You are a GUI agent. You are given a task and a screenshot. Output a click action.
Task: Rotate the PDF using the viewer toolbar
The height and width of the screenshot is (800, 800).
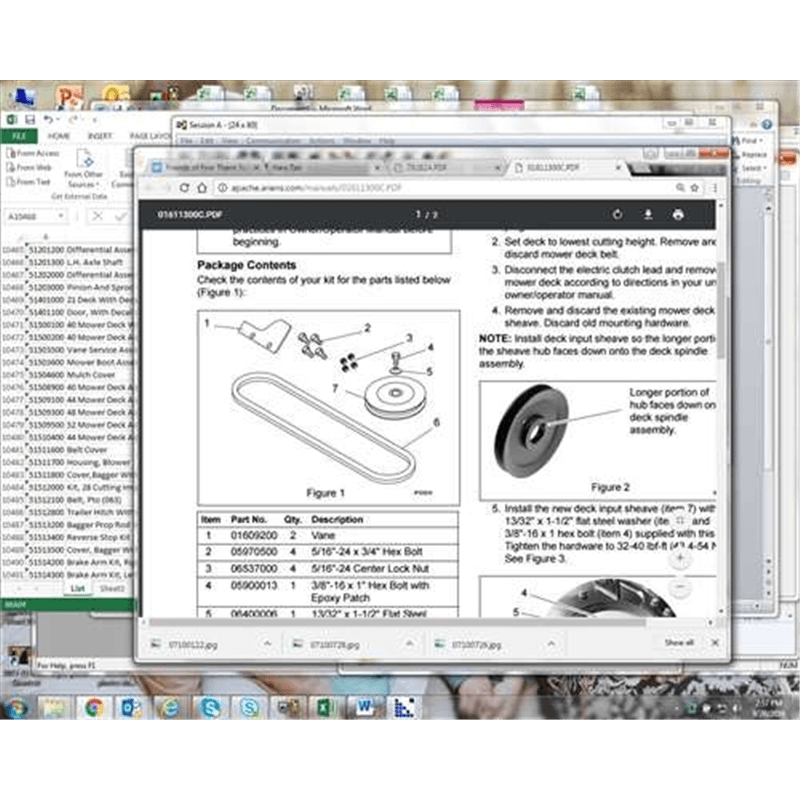[618, 215]
